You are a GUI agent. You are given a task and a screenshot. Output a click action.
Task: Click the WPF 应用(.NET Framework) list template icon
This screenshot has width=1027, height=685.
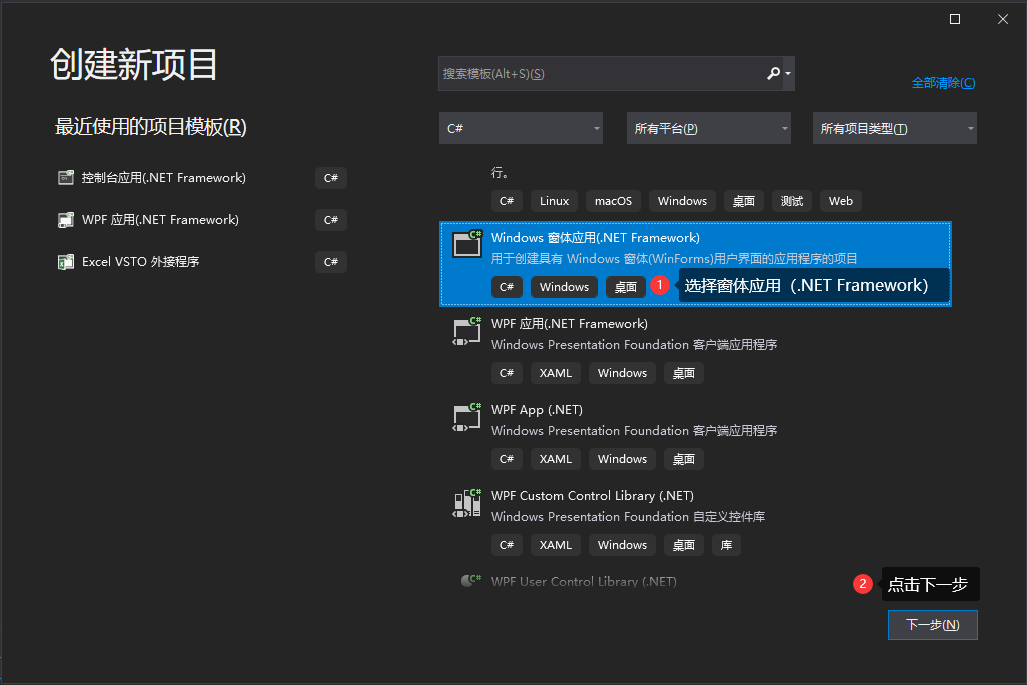(x=467, y=330)
